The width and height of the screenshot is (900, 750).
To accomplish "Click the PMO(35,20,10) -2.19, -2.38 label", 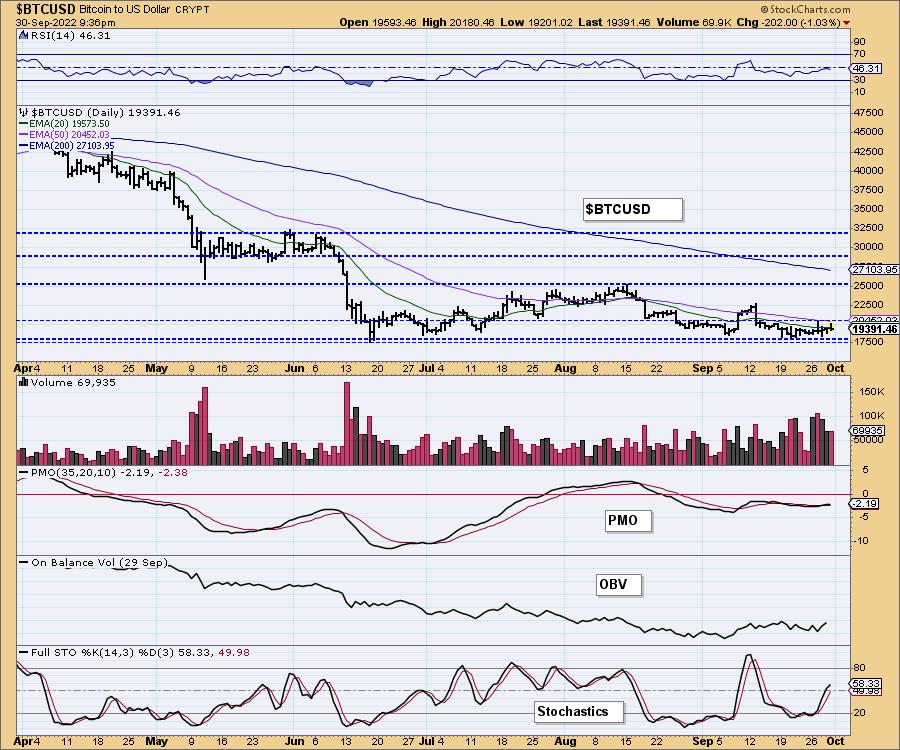I will [109, 472].
